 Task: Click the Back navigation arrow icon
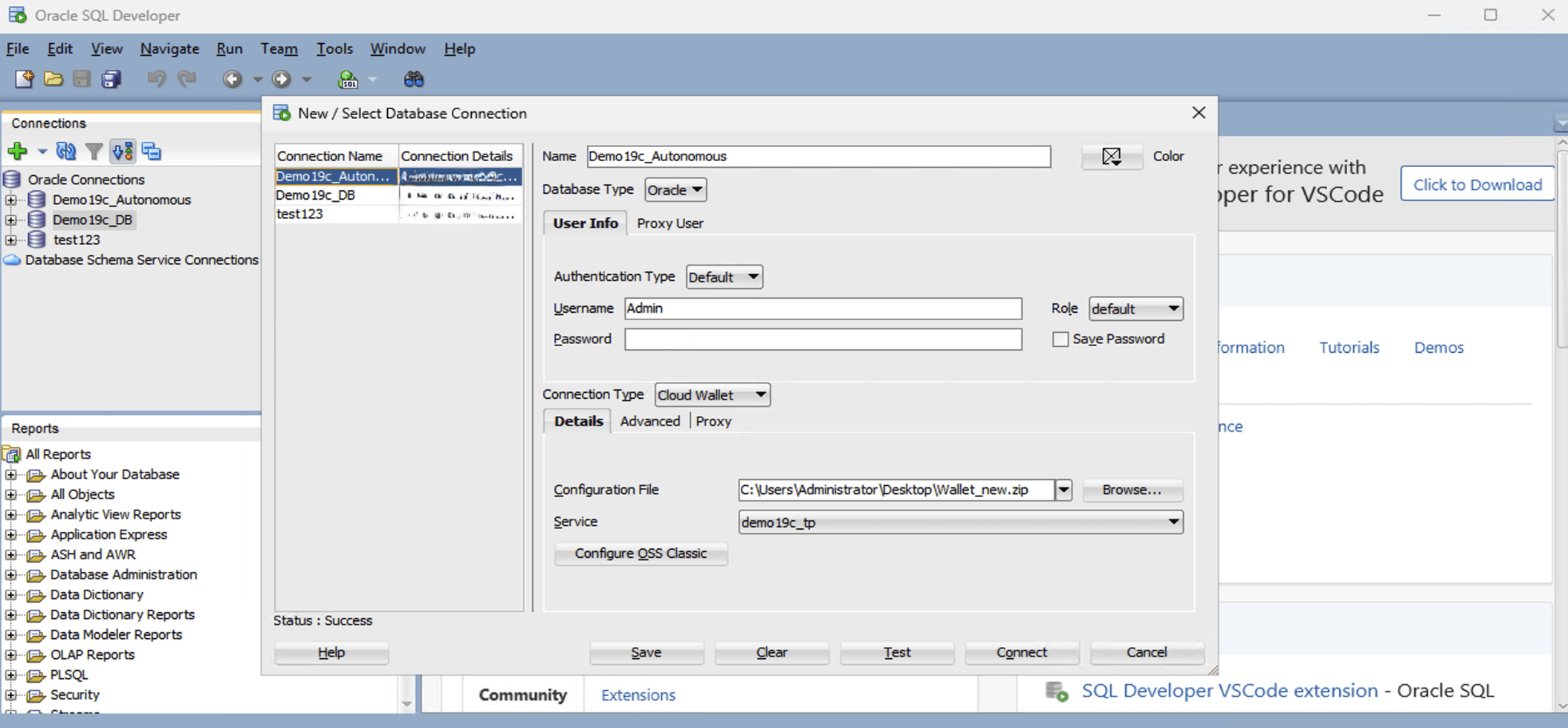click(x=232, y=79)
